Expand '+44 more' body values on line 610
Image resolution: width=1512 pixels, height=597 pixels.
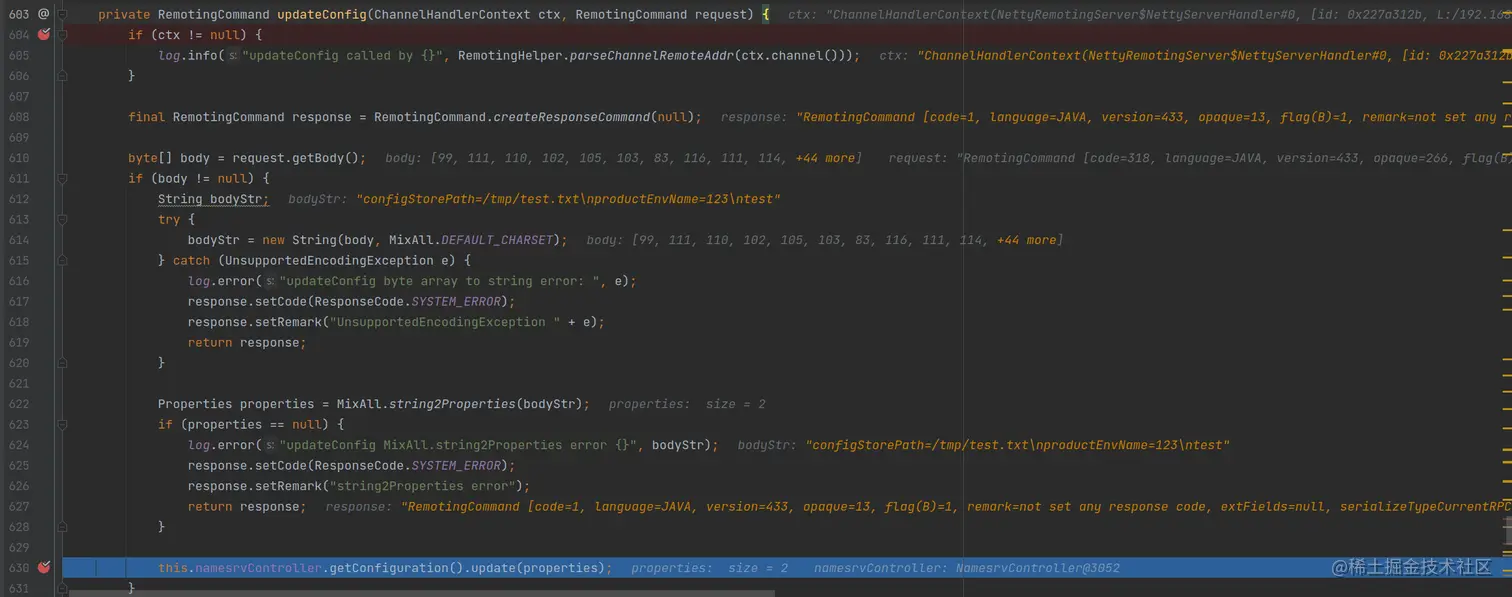[x=826, y=158]
